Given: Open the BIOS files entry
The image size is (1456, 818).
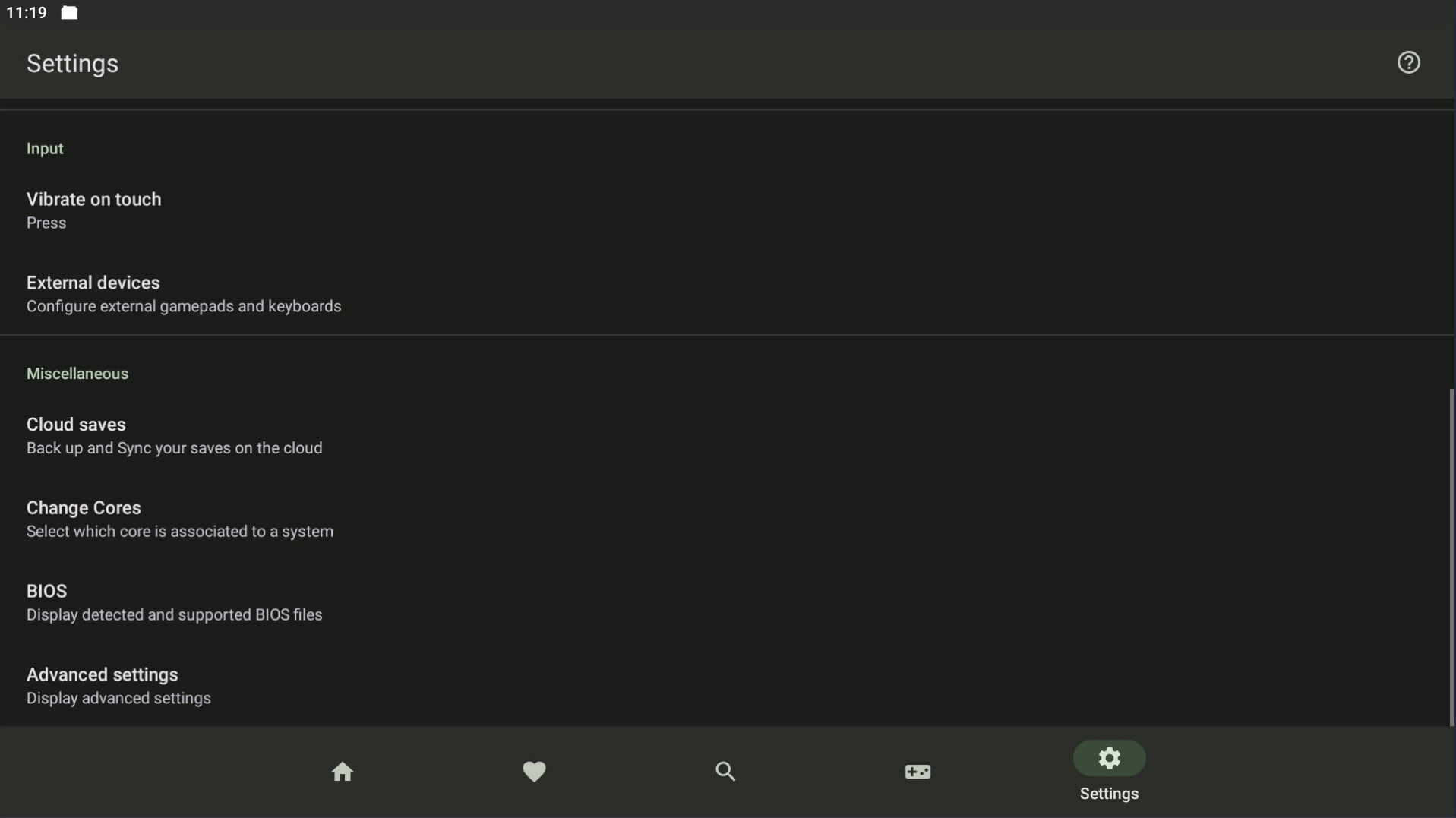Looking at the screenshot, I should click(47, 592).
